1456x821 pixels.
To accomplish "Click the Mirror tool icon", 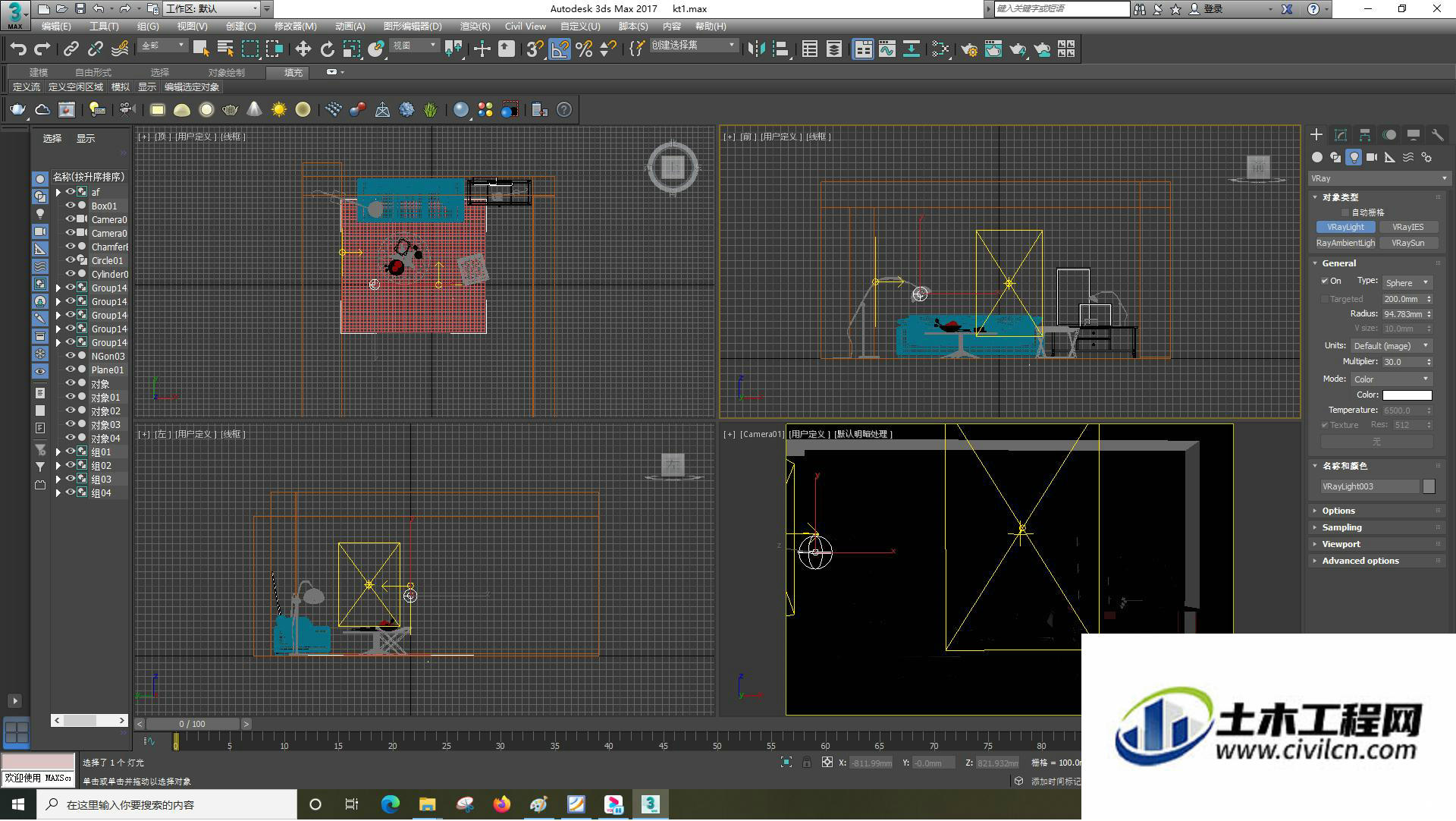I will tap(756, 49).
